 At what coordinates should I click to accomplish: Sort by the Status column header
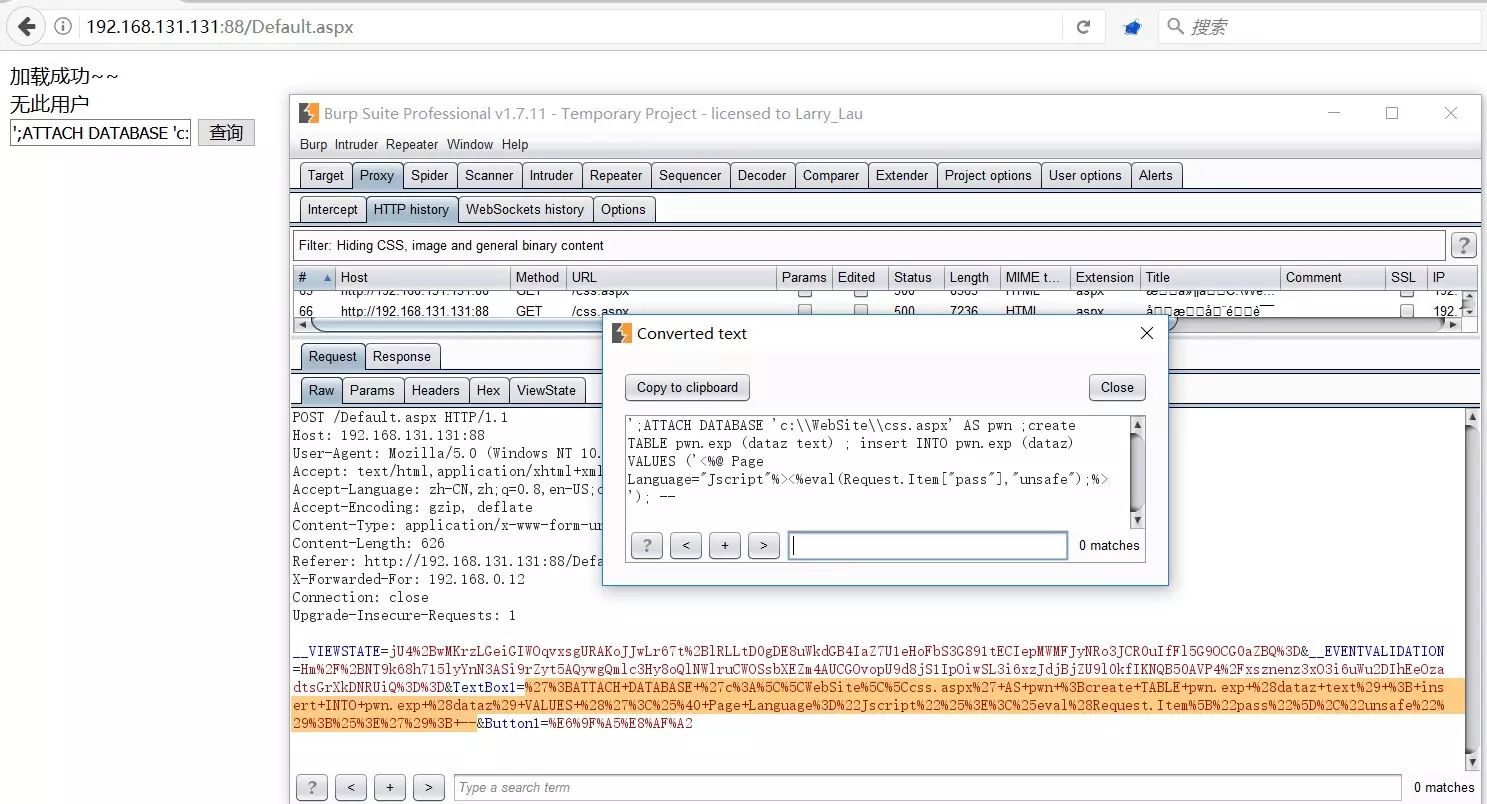[914, 277]
